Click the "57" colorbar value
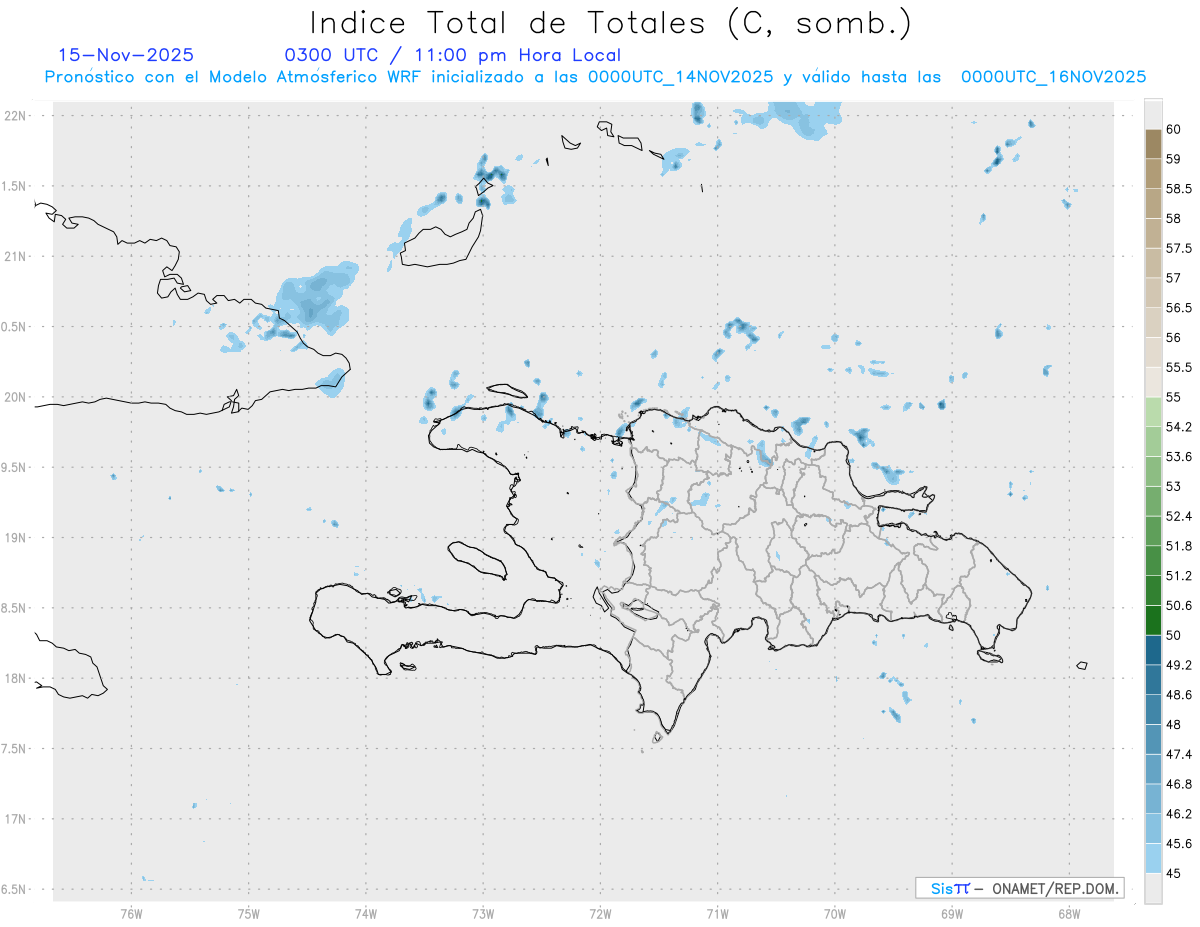Viewport: 1200px width, 927px height. (1174, 278)
